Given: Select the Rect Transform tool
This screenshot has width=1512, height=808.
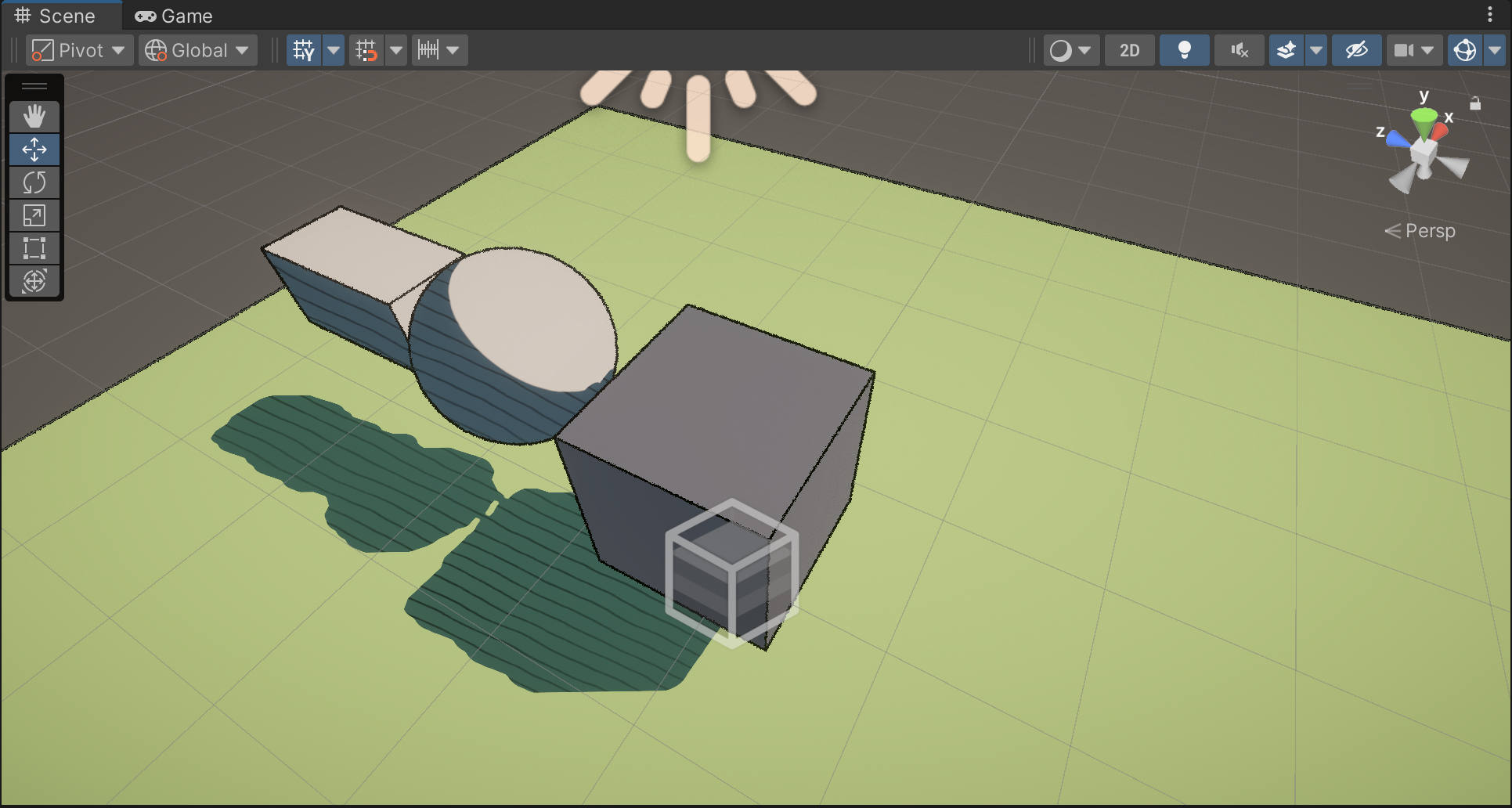Looking at the screenshot, I should pyautogui.click(x=34, y=248).
